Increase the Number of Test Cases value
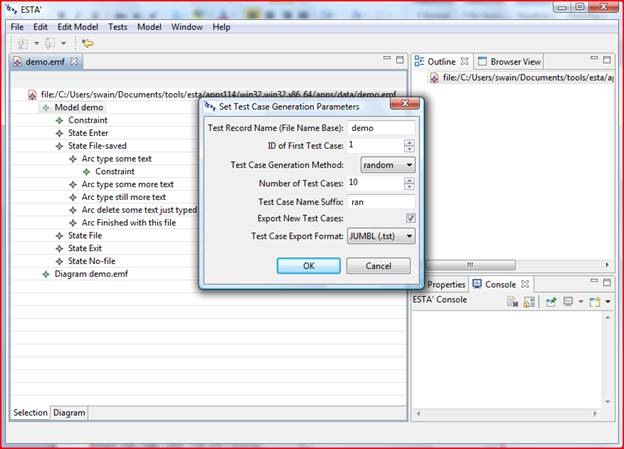Screen dimensions: 624x449 (x=410, y=179)
